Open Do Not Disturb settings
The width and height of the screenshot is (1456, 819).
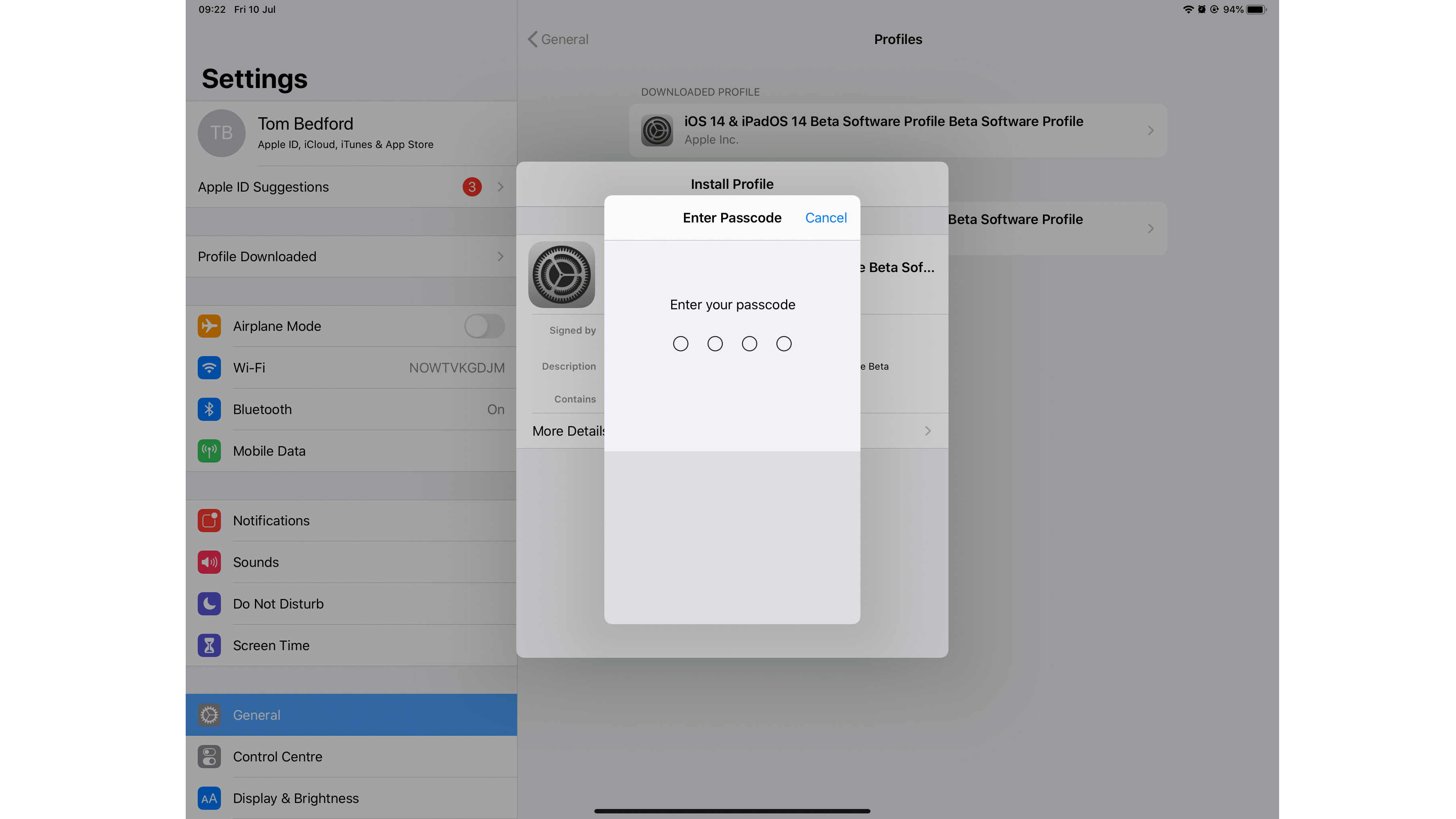pyautogui.click(x=351, y=604)
